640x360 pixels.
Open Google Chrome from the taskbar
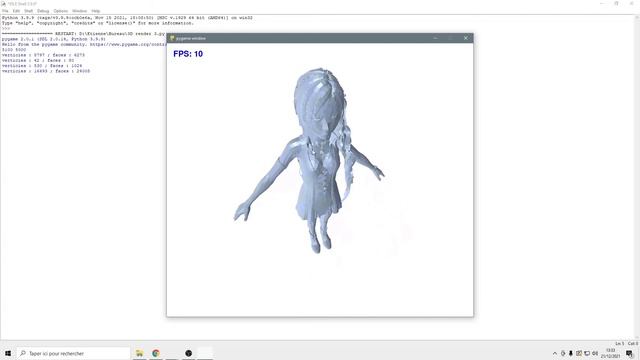(156, 353)
